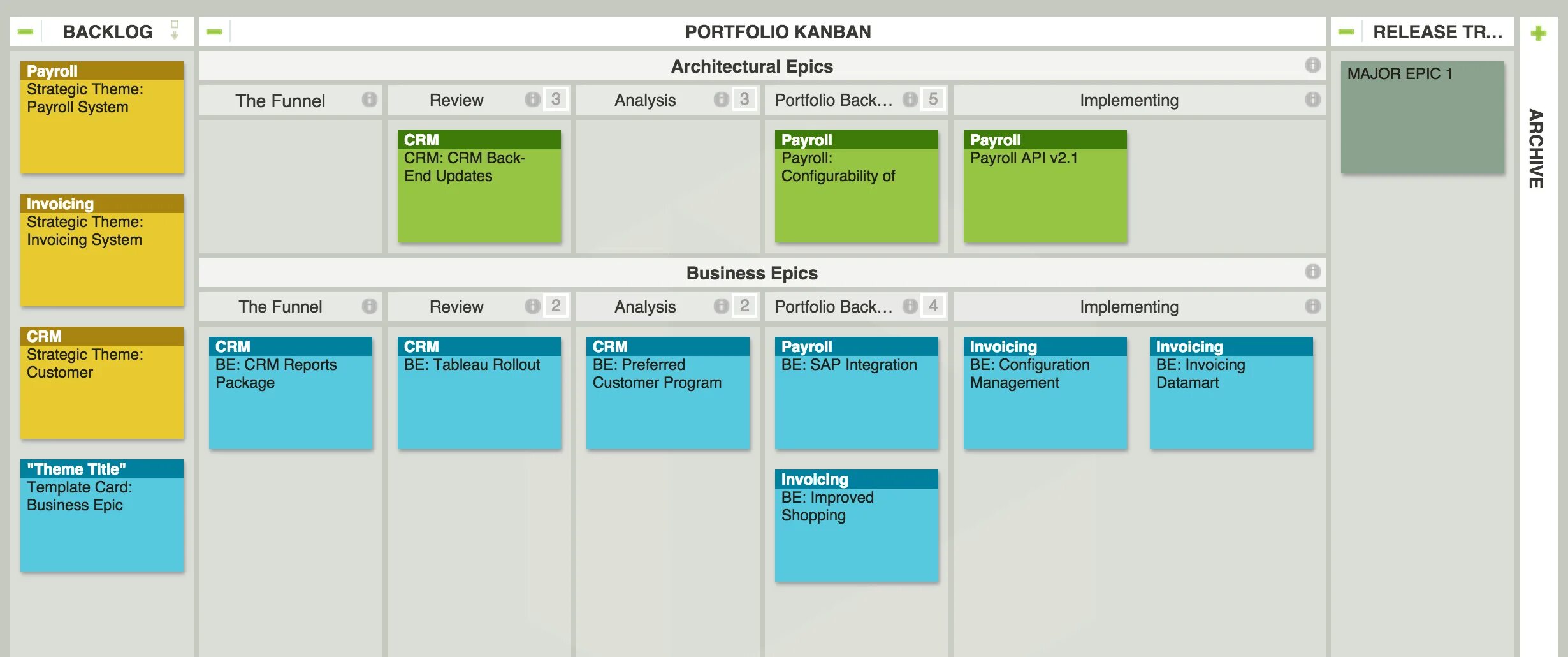Add a new column with the green plus
The image size is (1568, 657).
click(1538, 33)
